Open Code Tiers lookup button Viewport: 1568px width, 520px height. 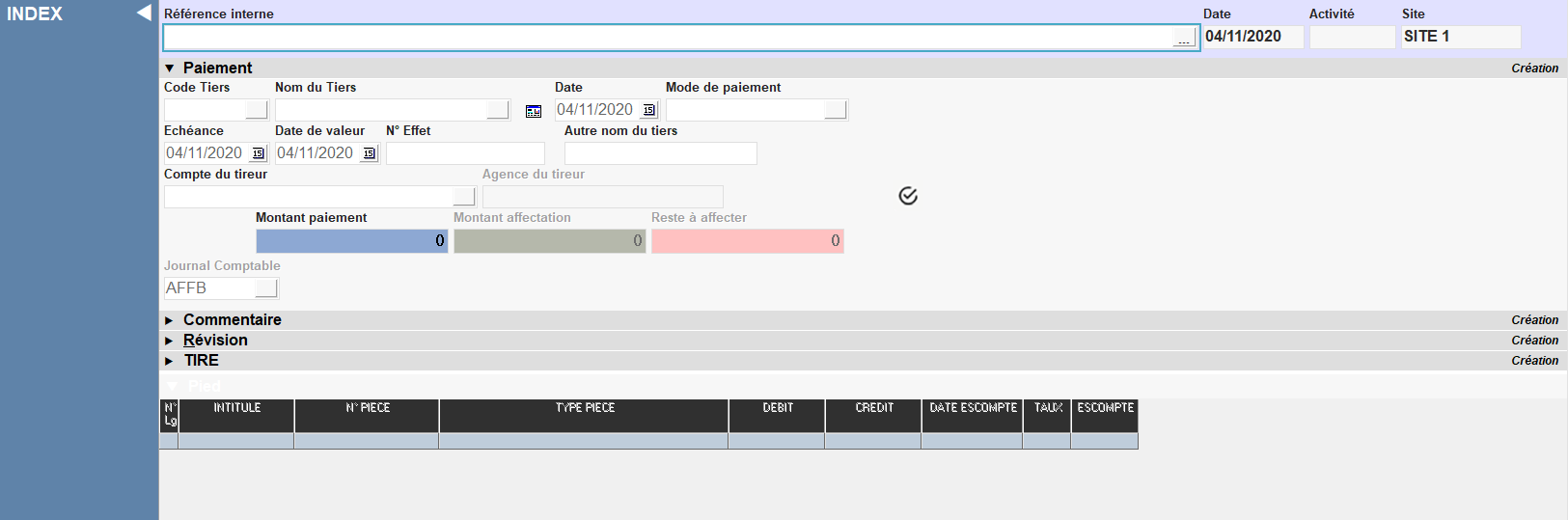coord(256,110)
